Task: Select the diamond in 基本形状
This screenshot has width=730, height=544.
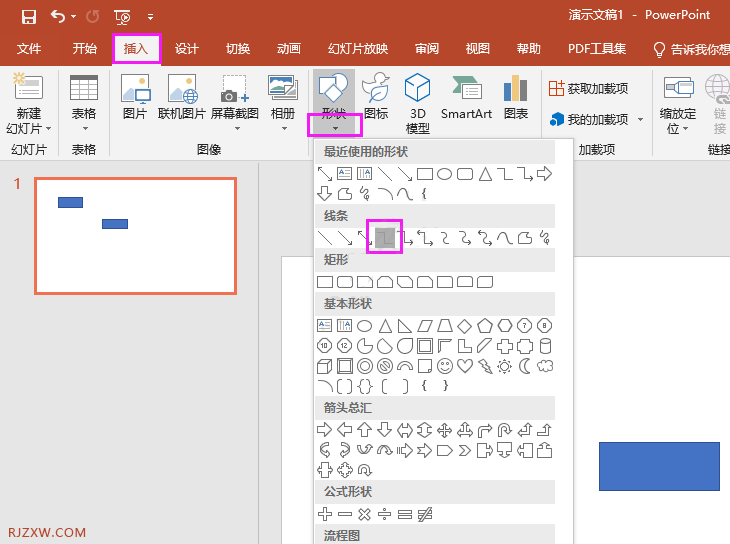Action: (465, 326)
